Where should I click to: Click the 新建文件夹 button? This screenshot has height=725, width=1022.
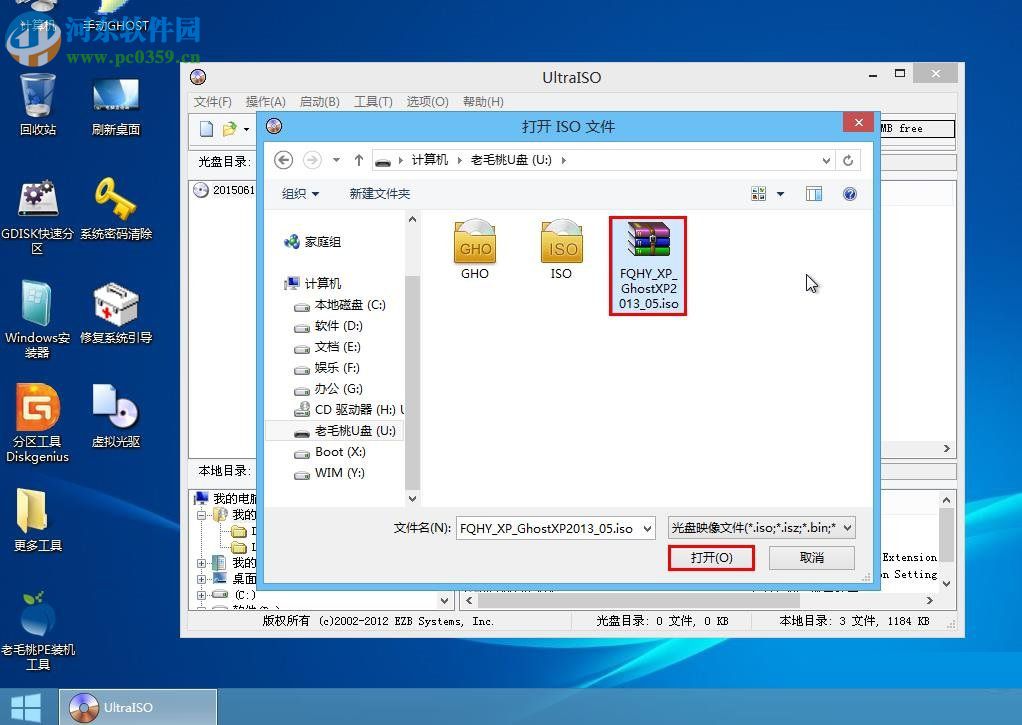point(379,193)
